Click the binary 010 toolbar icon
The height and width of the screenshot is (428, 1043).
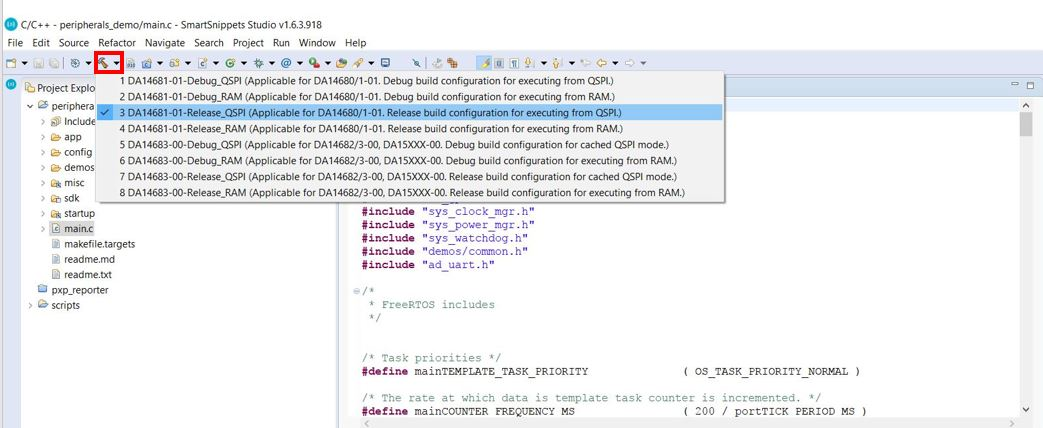click(131, 63)
